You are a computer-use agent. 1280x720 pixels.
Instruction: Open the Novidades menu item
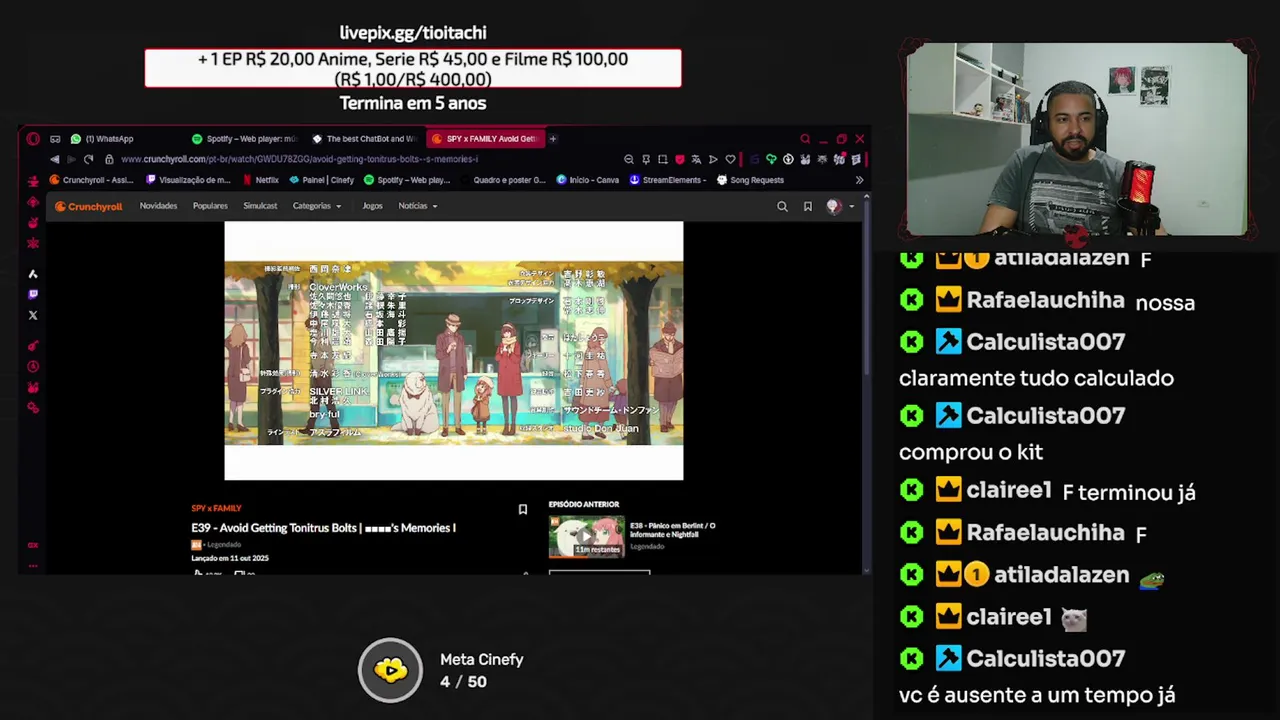tap(158, 206)
